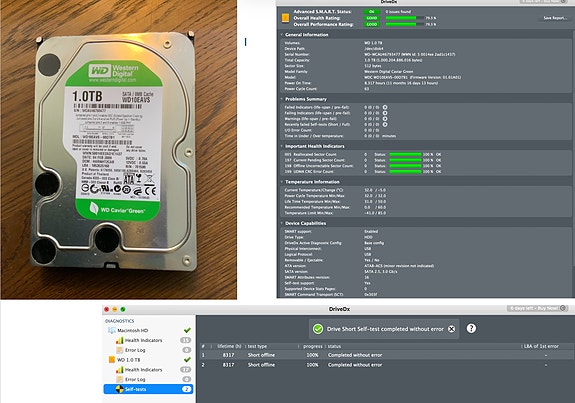Click orange drive icon in upper DriveDx summary header

tap(285, 18)
